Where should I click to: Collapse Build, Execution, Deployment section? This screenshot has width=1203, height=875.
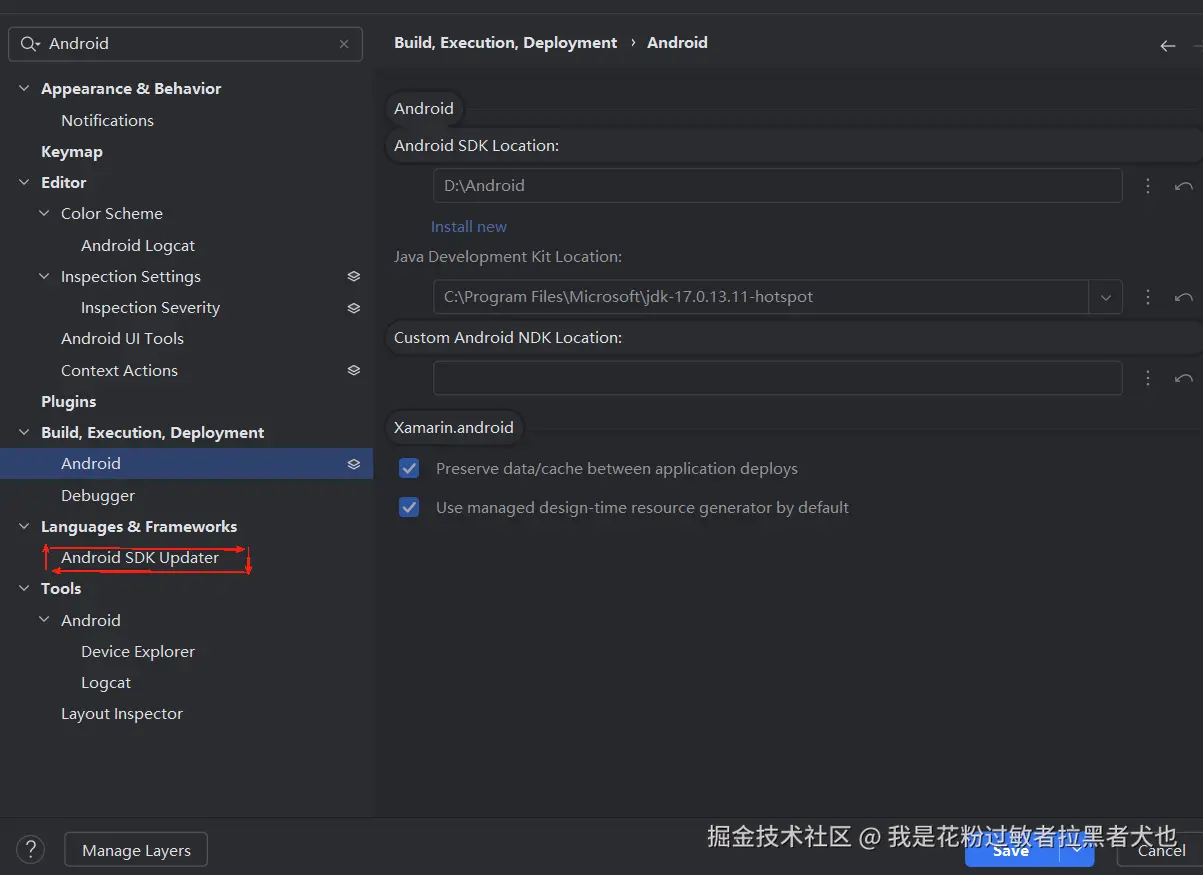[24, 433]
